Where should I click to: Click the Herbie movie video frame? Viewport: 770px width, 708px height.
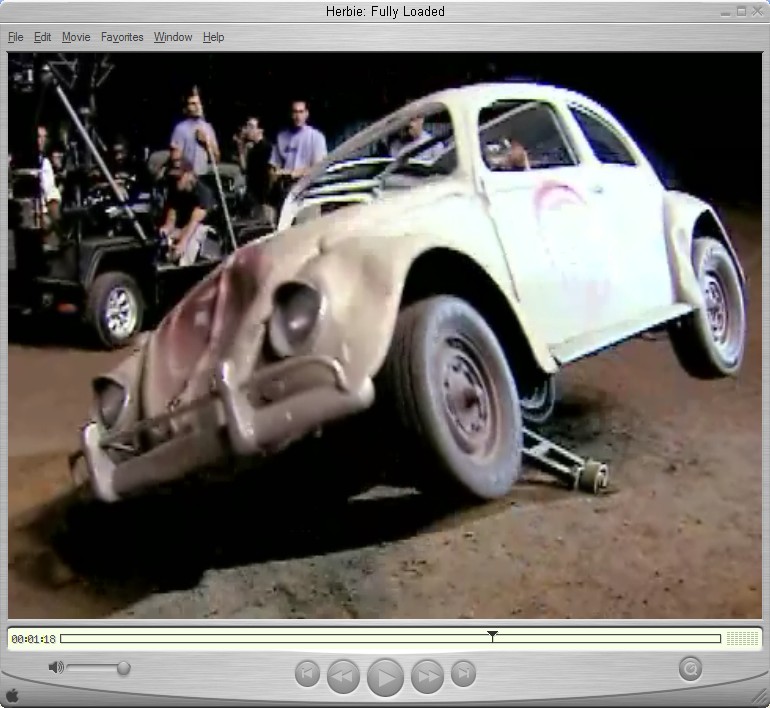[x=385, y=335]
